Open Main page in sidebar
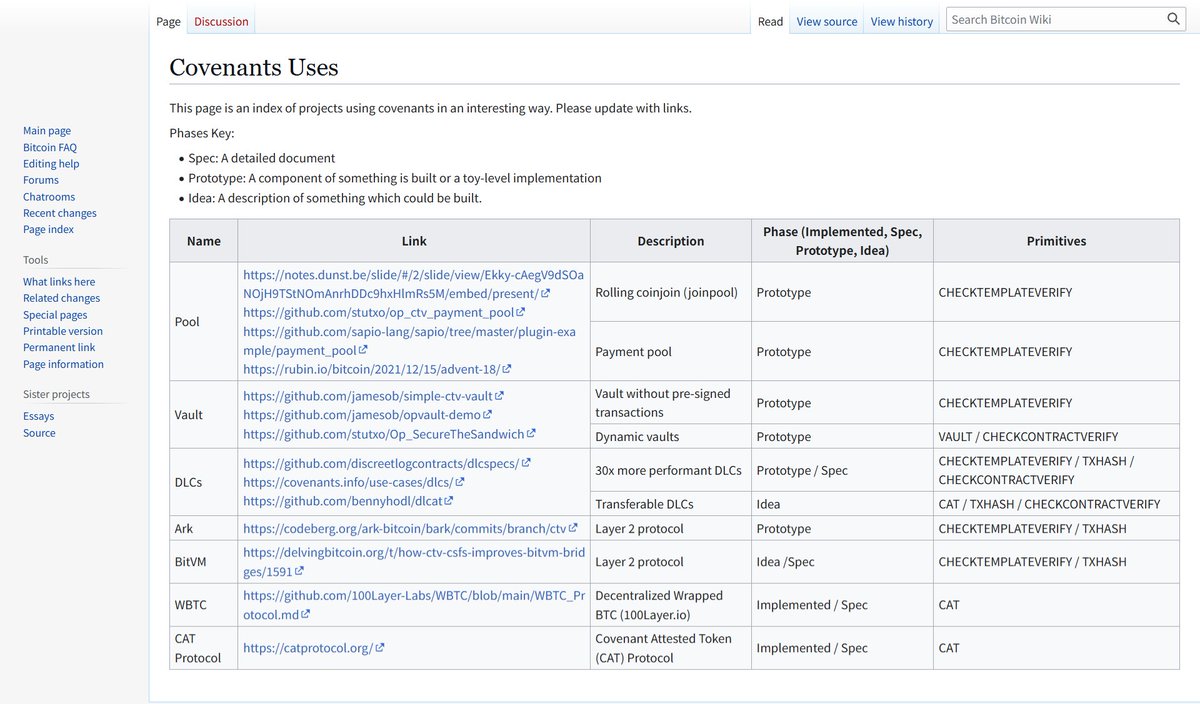This screenshot has width=1200, height=704. point(47,131)
